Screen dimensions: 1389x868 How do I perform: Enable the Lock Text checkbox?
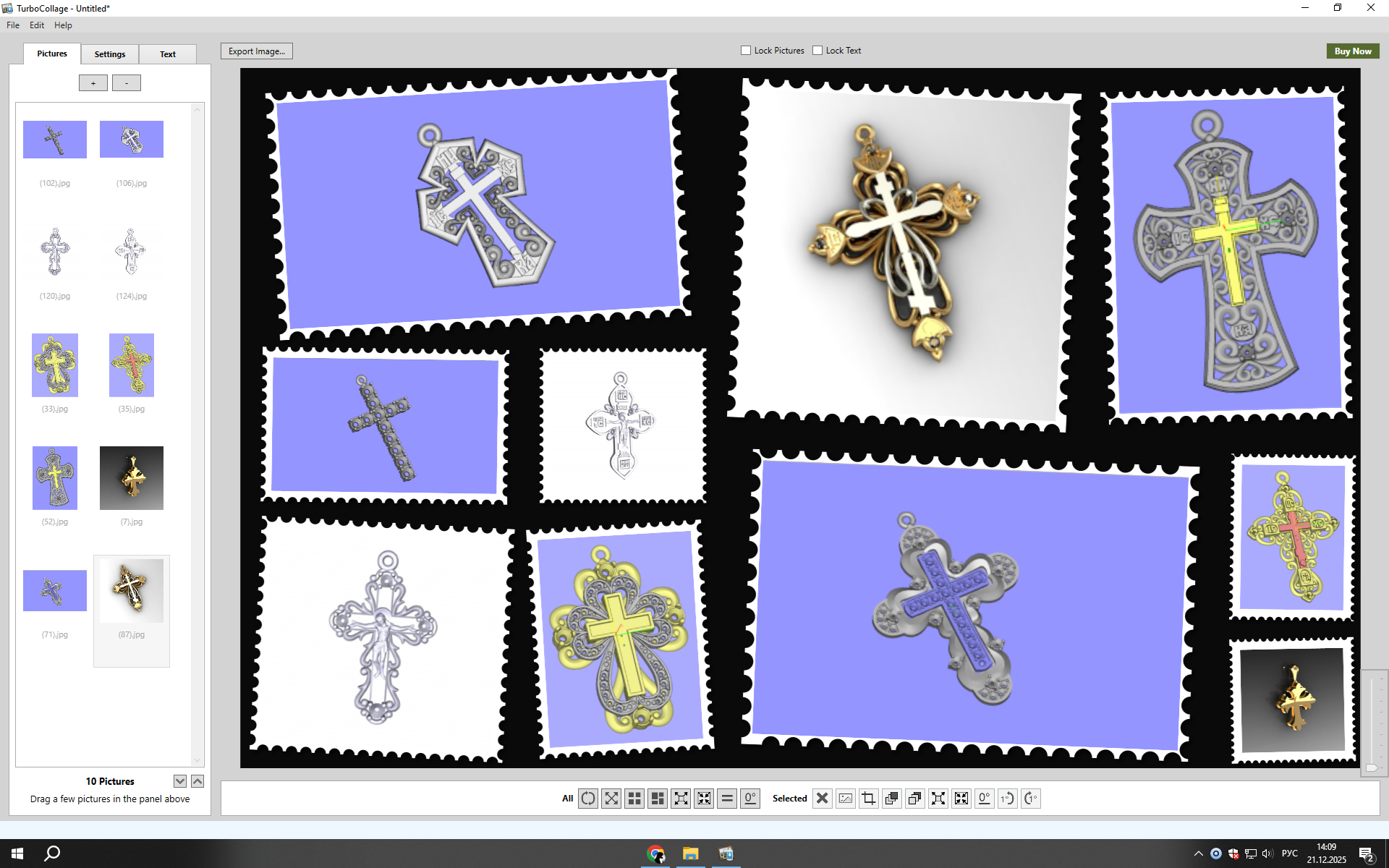[x=817, y=51]
